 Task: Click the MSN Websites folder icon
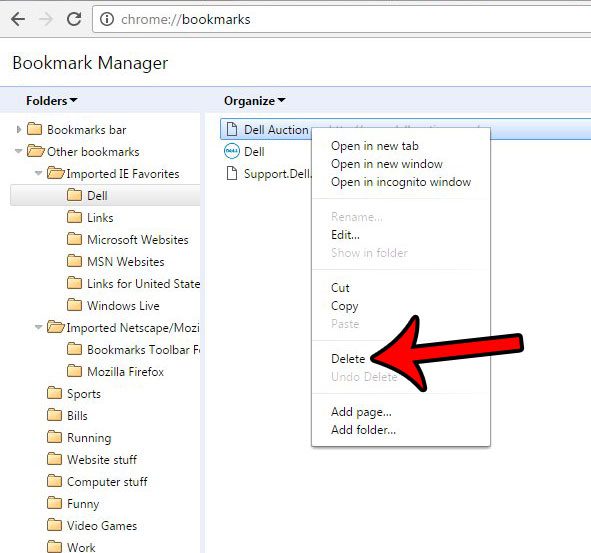pyautogui.click(x=74, y=261)
